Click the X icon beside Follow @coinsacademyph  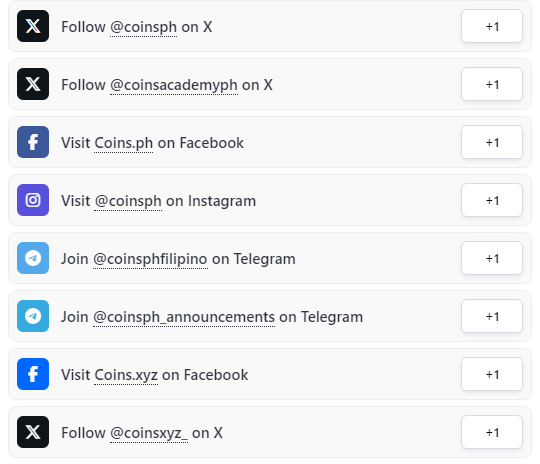pos(33,84)
